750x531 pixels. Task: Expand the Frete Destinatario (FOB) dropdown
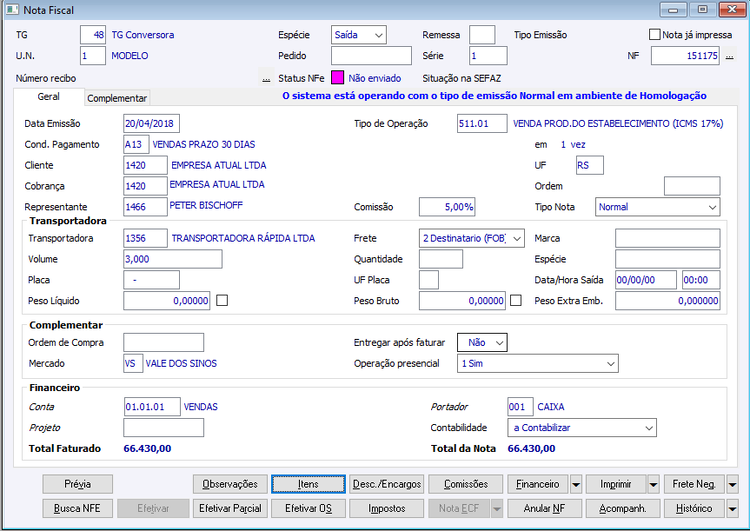tap(472, 238)
